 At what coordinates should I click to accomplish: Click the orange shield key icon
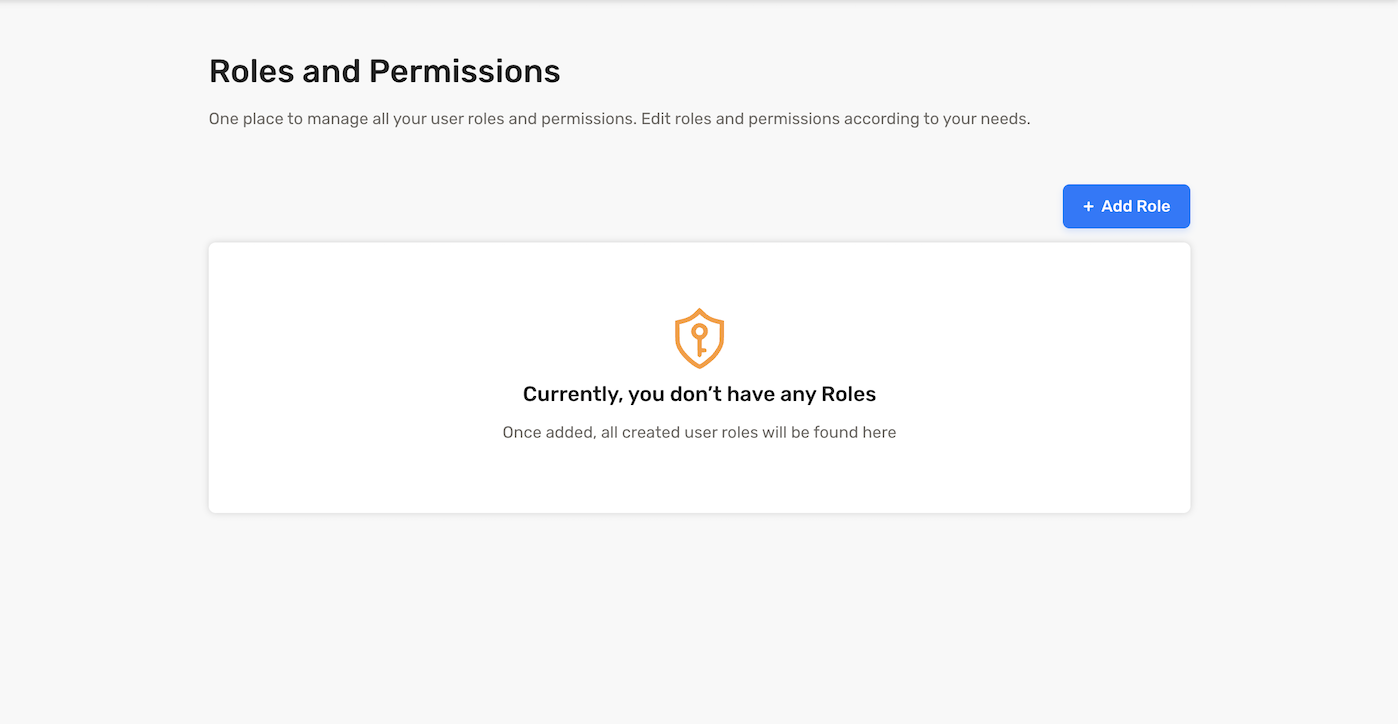[699, 338]
